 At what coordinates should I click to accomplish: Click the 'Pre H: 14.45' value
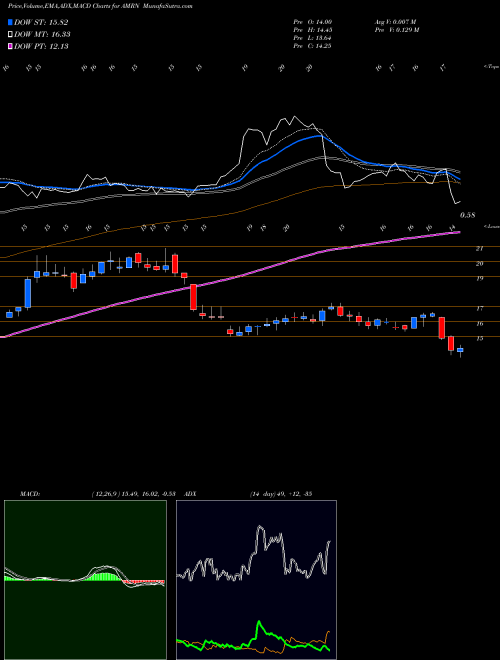[x=312, y=29]
